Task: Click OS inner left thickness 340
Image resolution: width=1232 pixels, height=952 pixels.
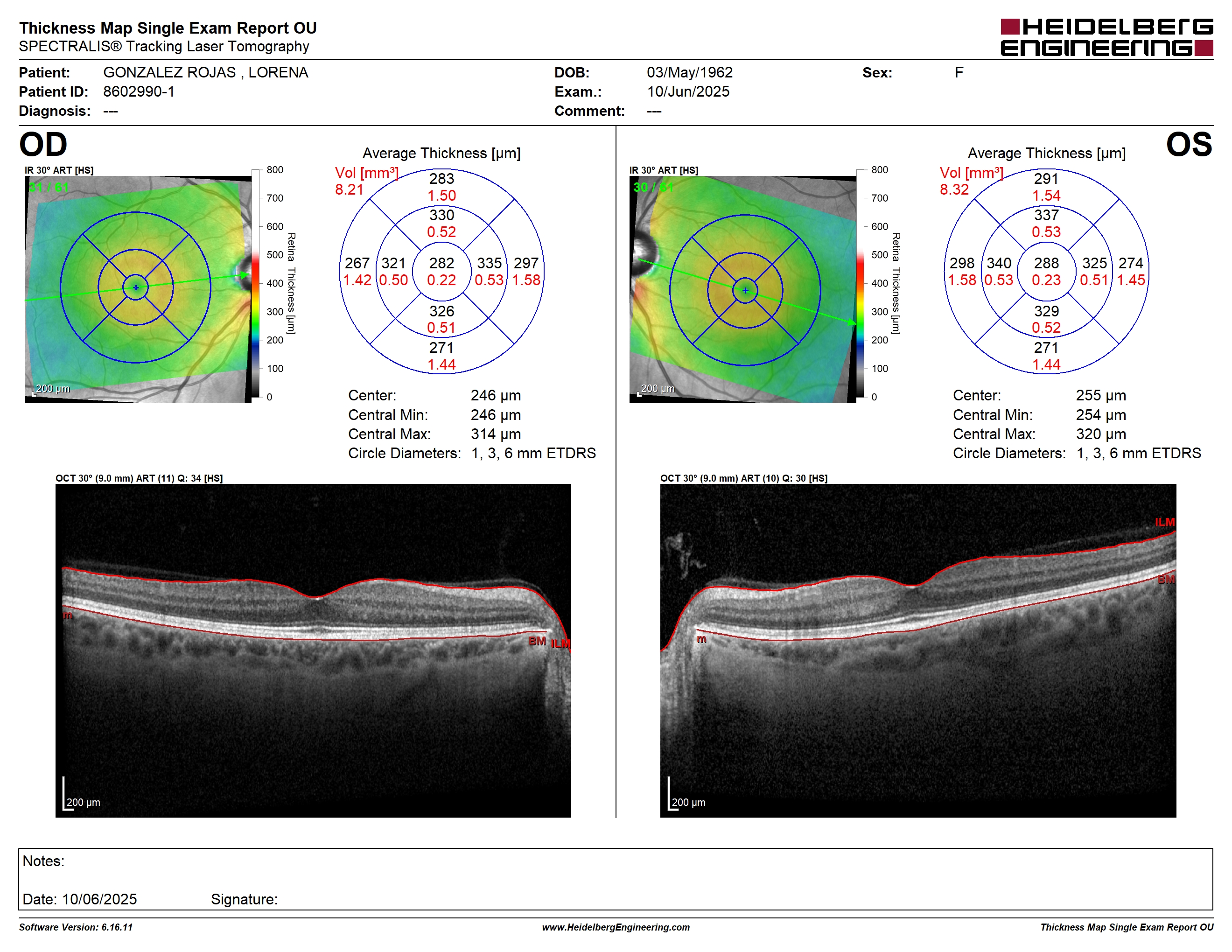Action: (999, 263)
